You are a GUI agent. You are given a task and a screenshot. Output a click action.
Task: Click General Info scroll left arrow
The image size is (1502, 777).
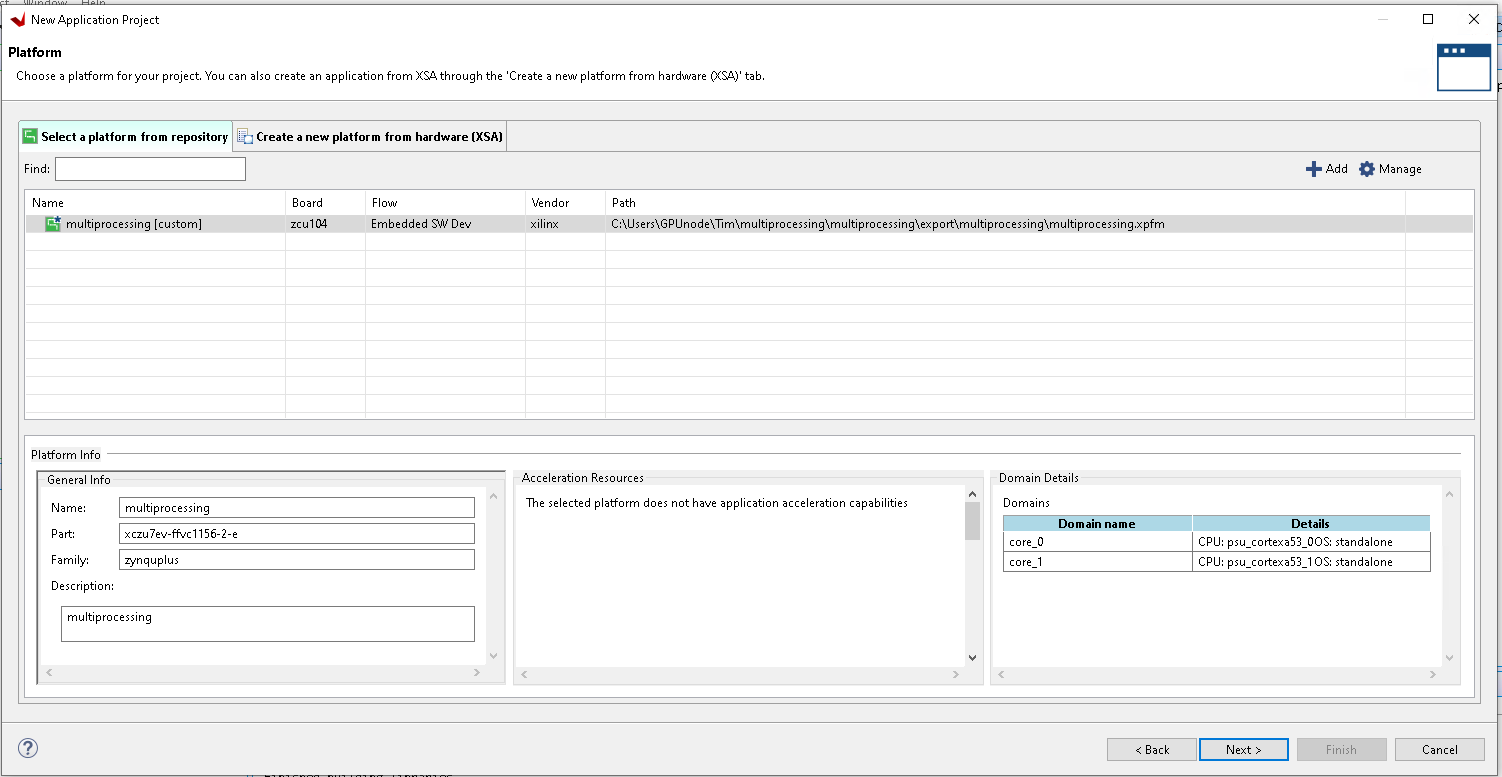coord(49,673)
